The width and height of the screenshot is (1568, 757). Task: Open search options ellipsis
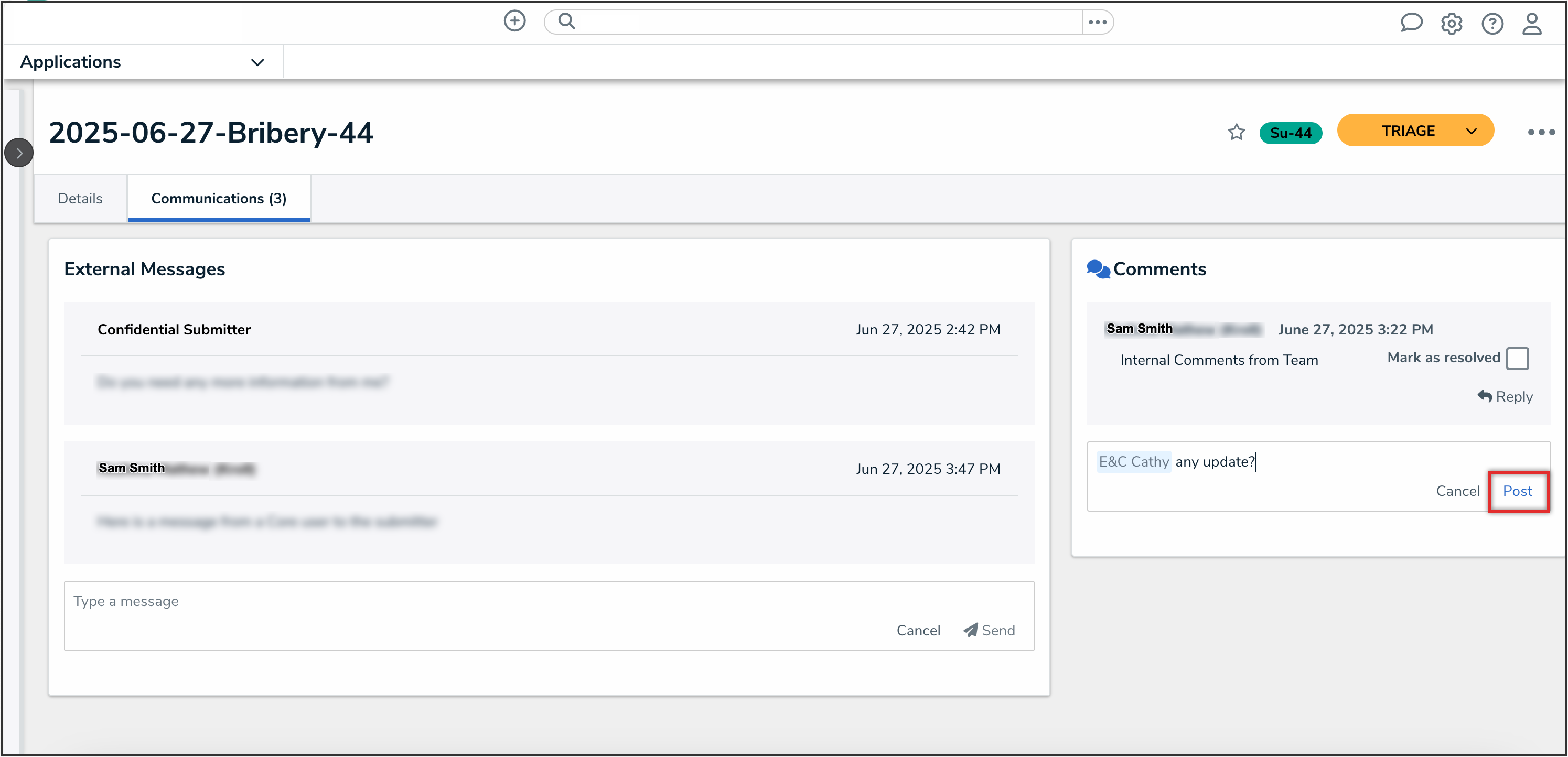click(x=1098, y=23)
